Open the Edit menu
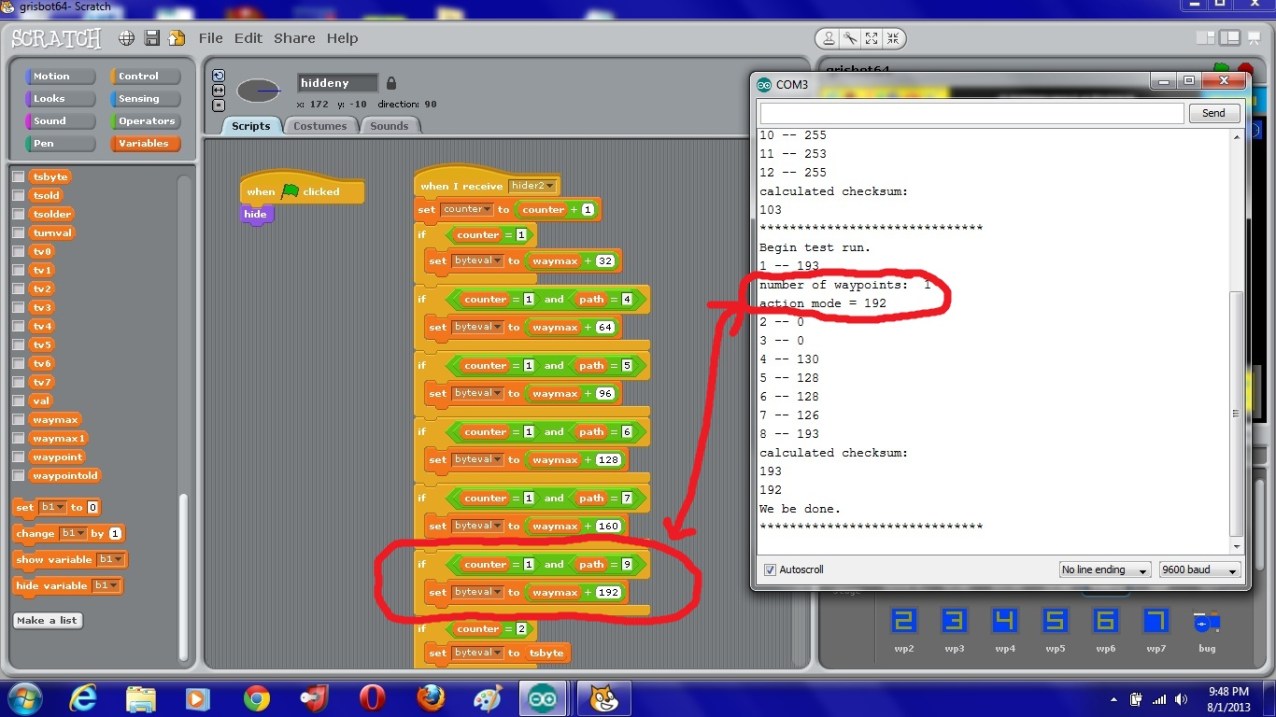 (x=248, y=38)
